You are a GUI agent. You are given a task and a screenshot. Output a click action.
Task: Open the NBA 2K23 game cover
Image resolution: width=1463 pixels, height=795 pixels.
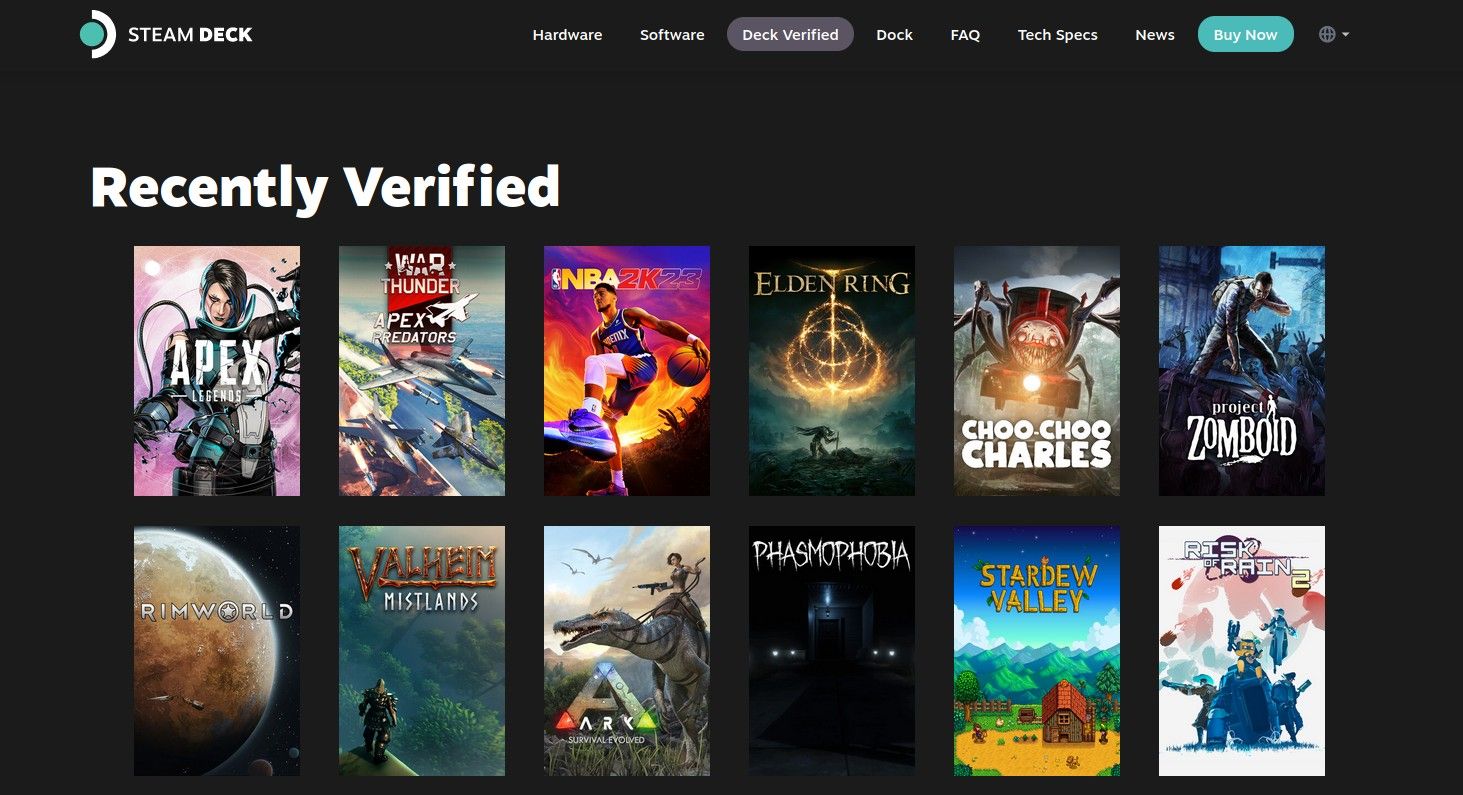(x=627, y=371)
